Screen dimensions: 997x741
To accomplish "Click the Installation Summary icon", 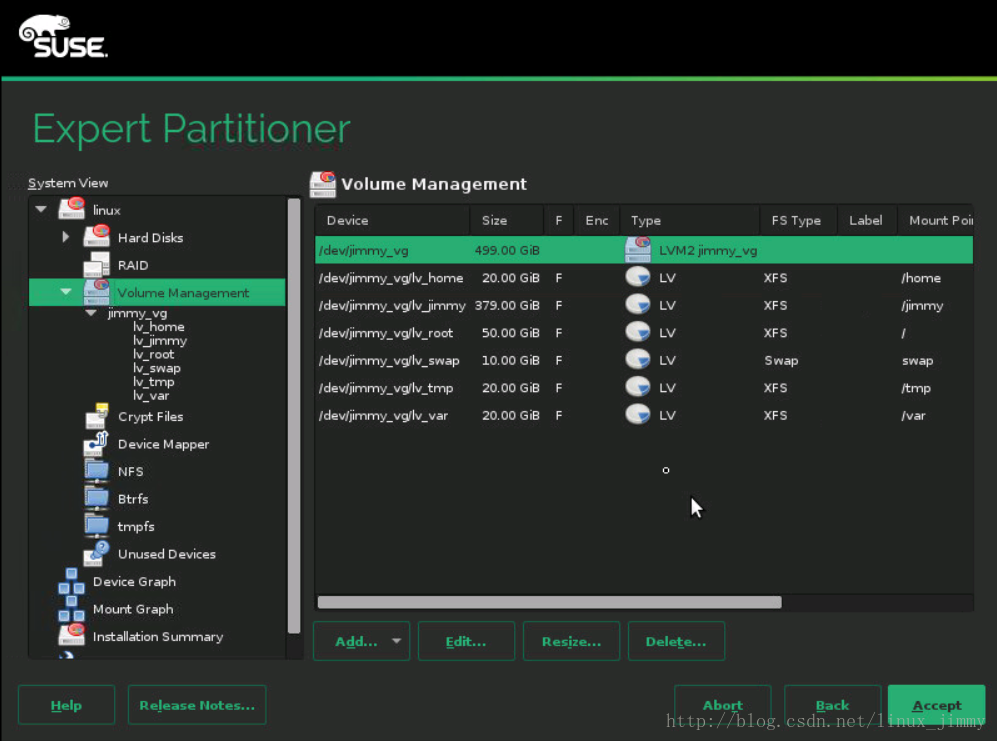I will [72, 635].
